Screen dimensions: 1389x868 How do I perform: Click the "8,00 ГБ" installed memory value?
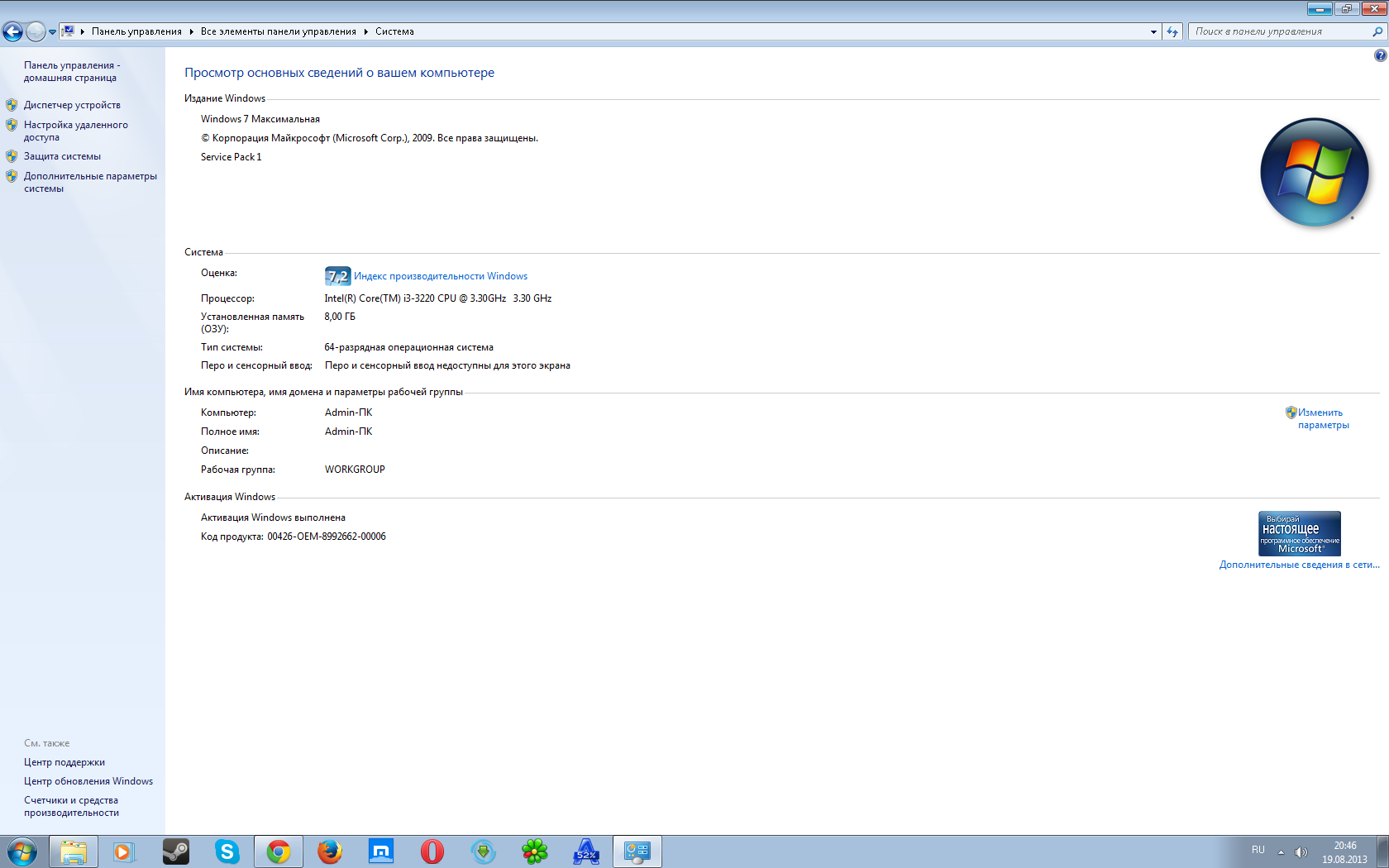[340, 317]
